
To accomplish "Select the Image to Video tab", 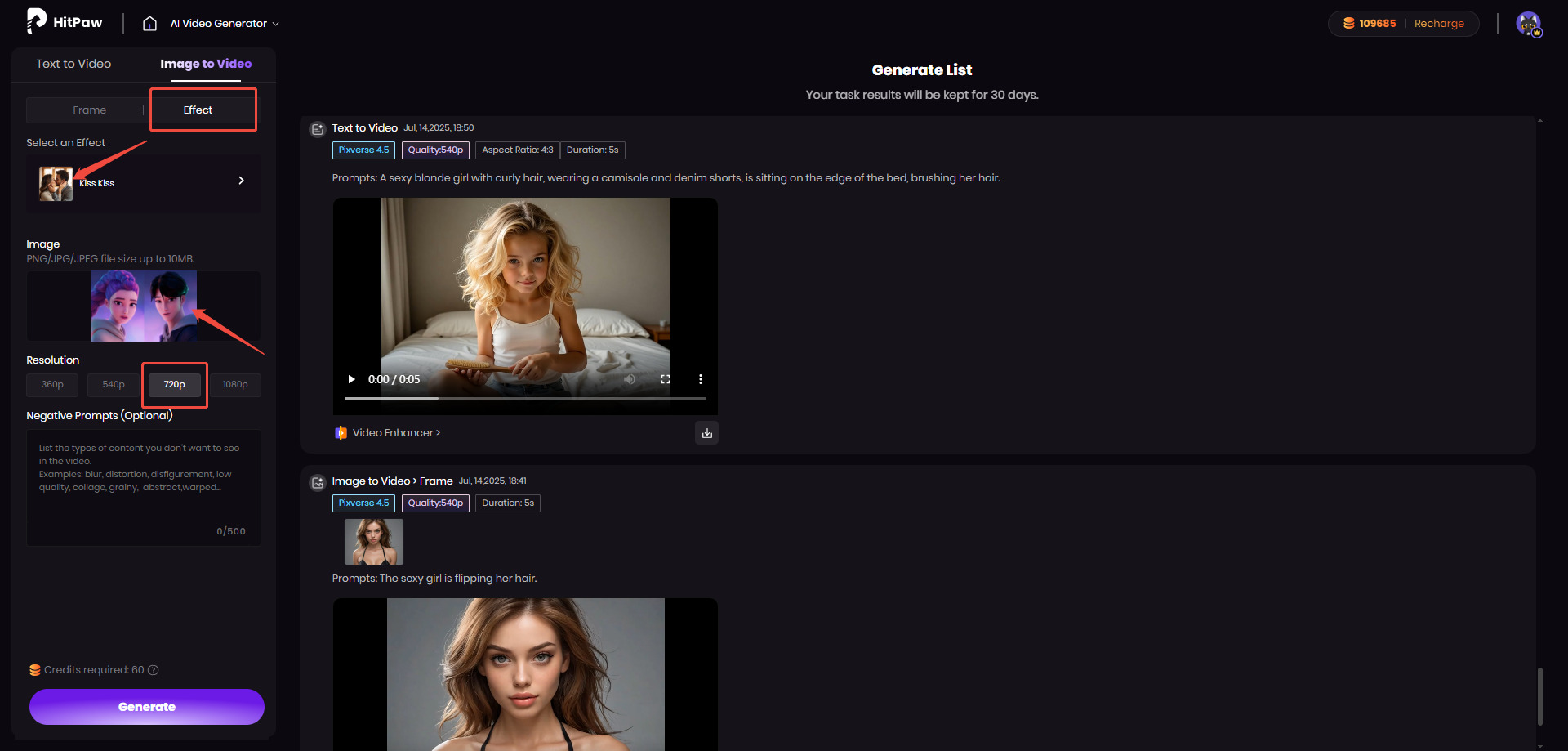I will [206, 64].
